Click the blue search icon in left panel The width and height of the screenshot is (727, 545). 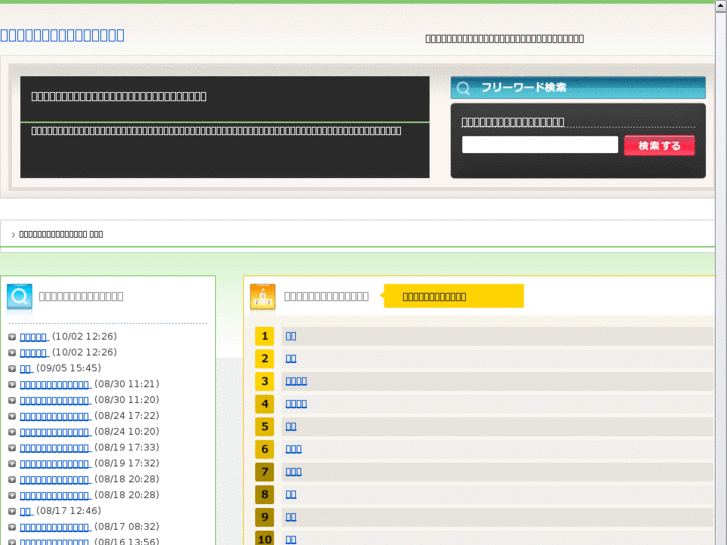pos(19,297)
